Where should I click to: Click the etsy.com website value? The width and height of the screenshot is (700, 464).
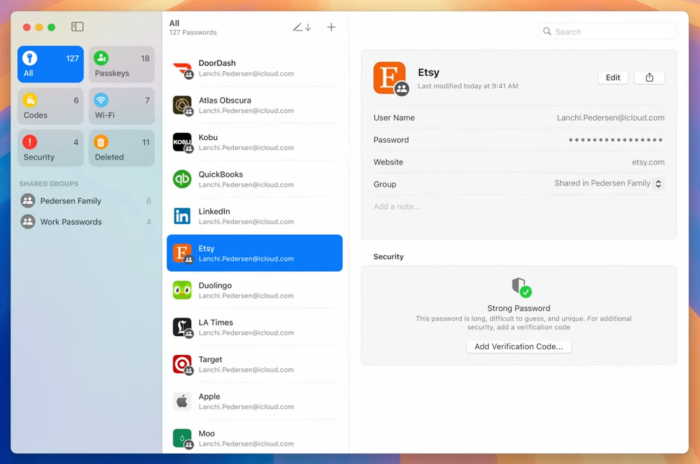648,162
